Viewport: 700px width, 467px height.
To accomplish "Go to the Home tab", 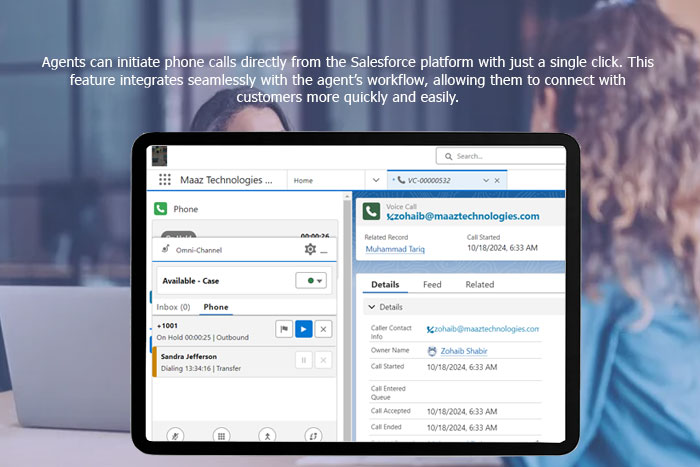I will [x=303, y=180].
